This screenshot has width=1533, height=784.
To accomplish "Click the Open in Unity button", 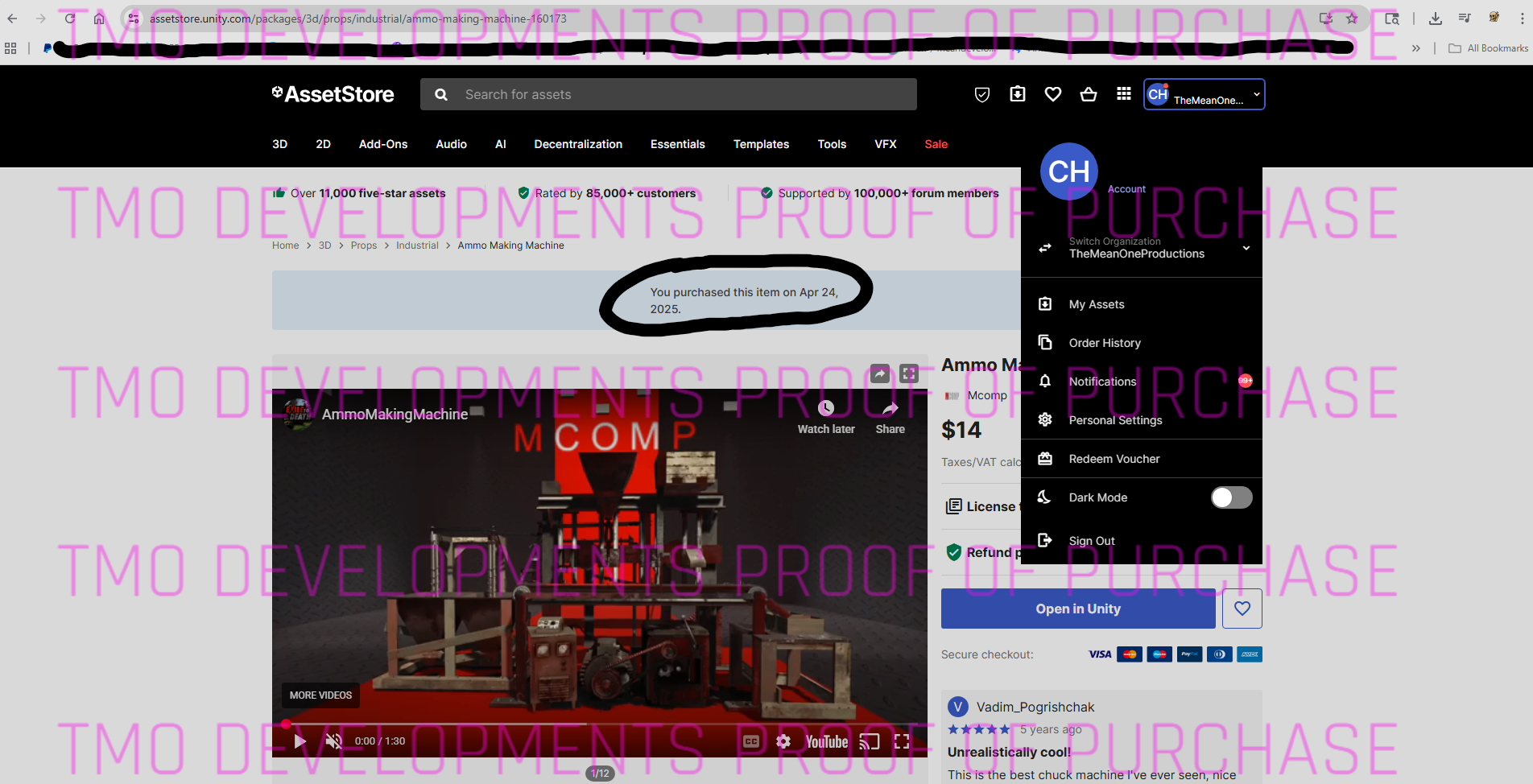I will pyautogui.click(x=1077, y=609).
